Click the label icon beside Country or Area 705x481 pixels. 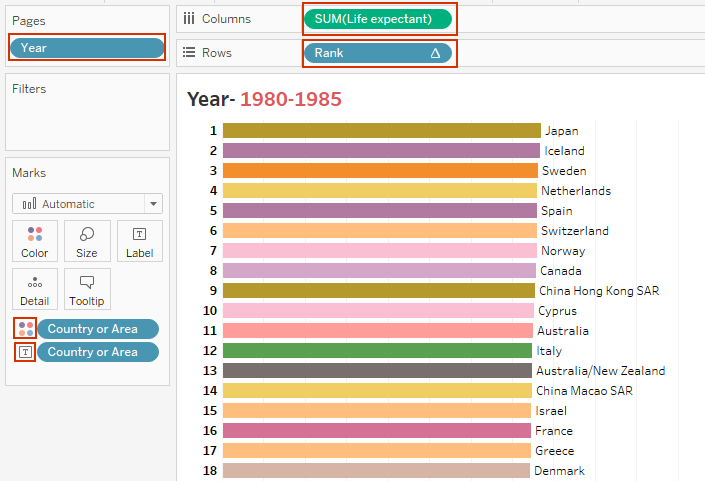(x=25, y=352)
